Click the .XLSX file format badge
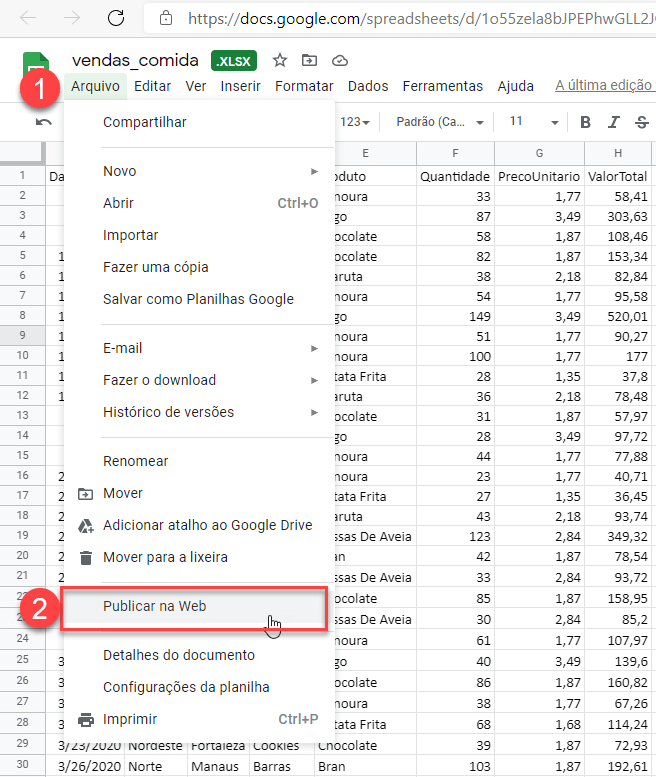This screenshot has width=656, height=777. click(234, 61)
